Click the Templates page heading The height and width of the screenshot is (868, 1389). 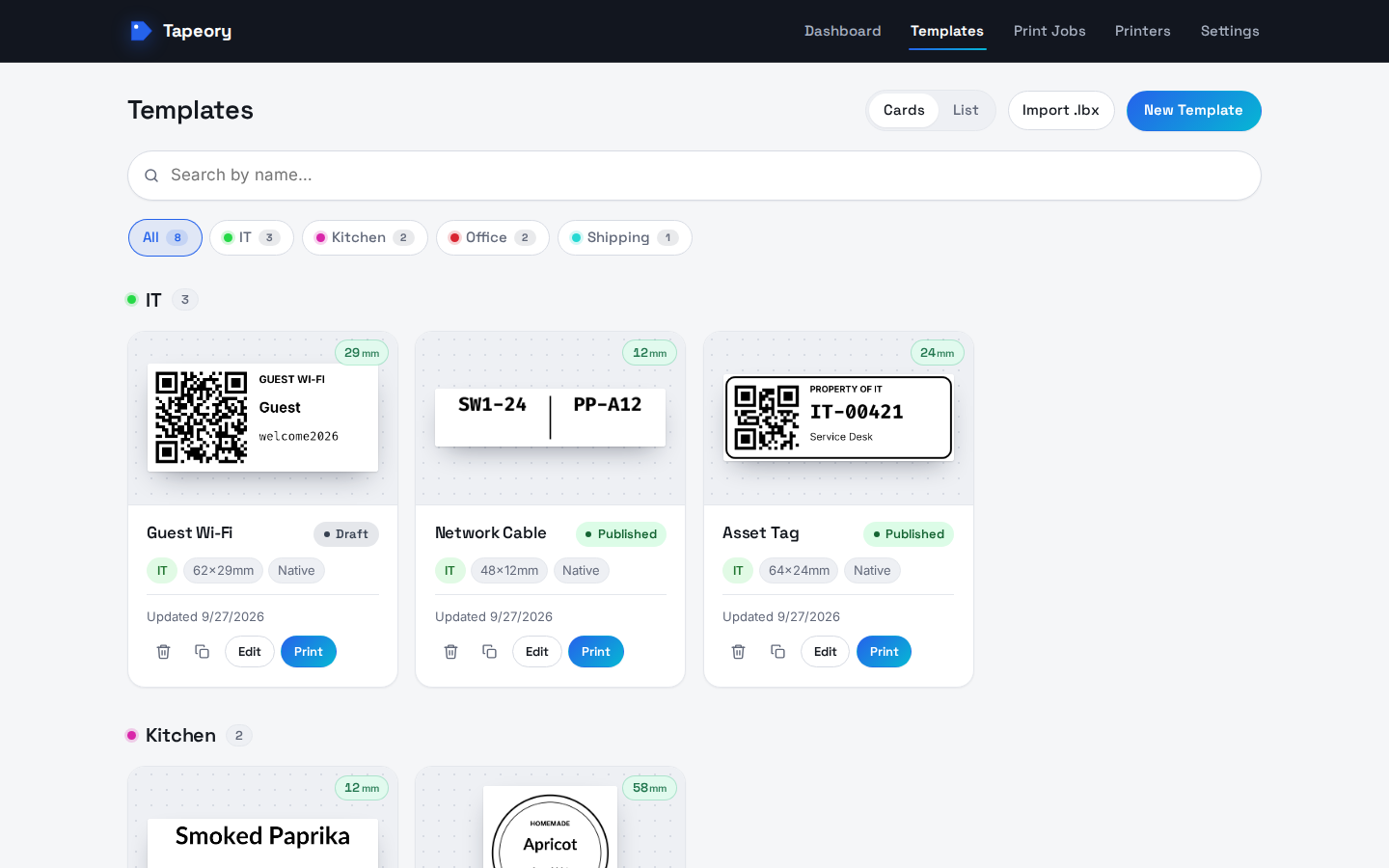(x=190, y=110)
